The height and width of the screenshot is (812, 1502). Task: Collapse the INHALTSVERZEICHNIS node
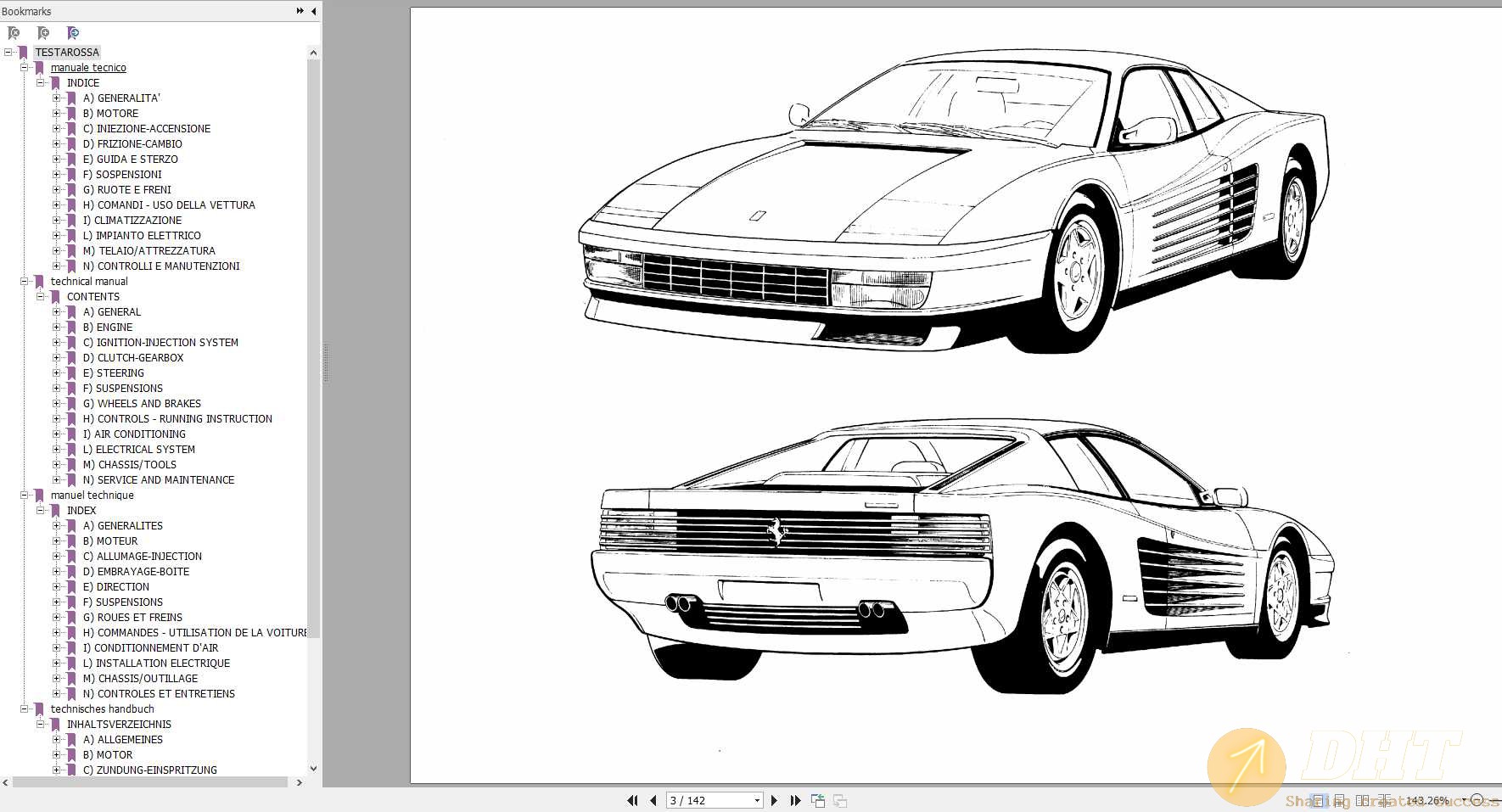[41, 724]
